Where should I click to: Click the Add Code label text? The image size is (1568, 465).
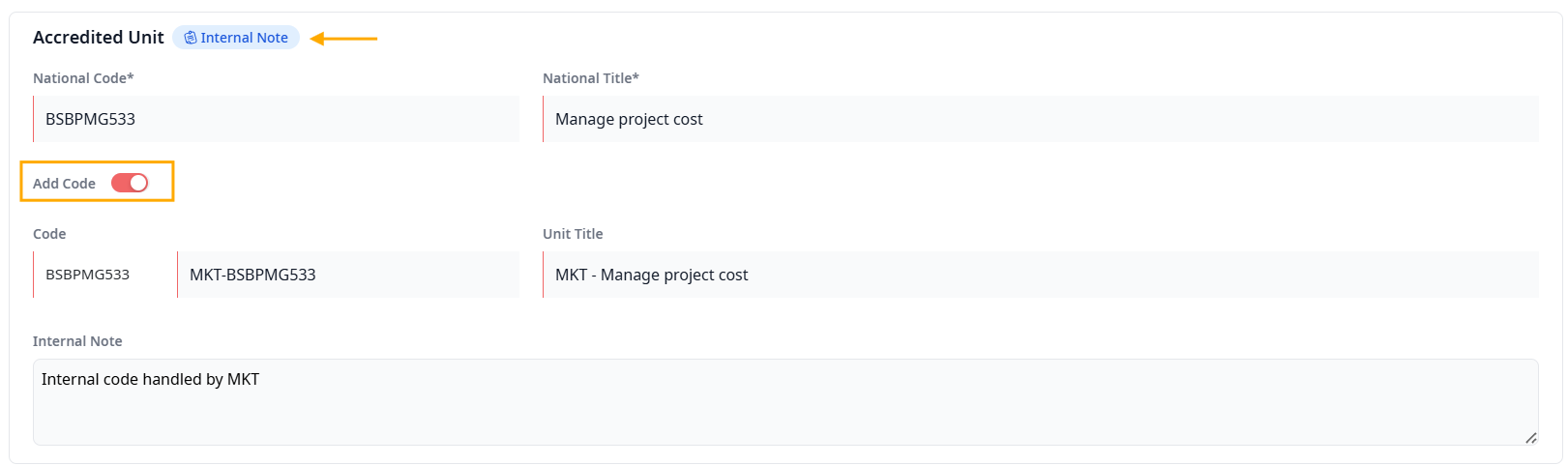pos(64,184)
